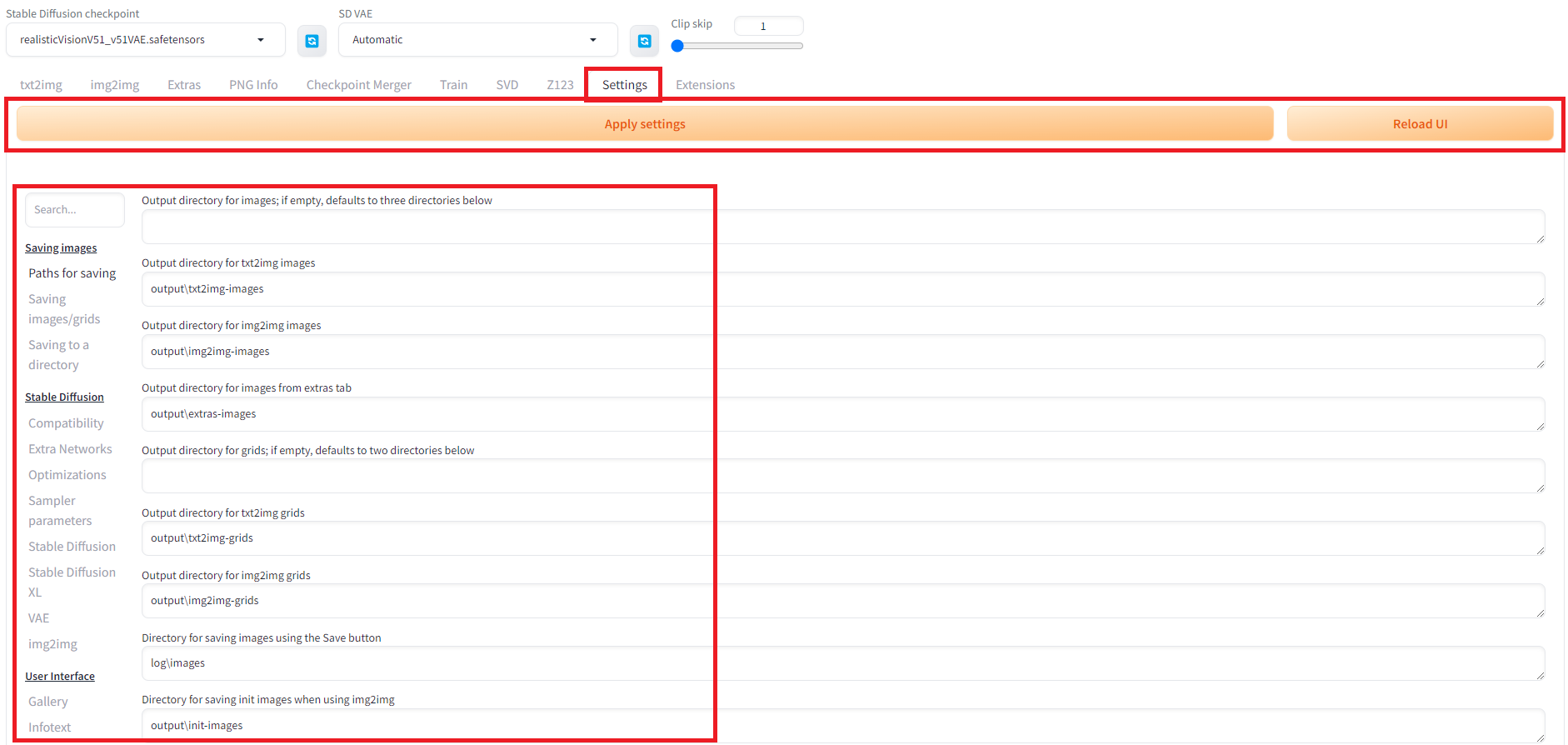Open img2img settings section in sidebar
This screenshot has height=745, width=1568.
coord(52,644)
